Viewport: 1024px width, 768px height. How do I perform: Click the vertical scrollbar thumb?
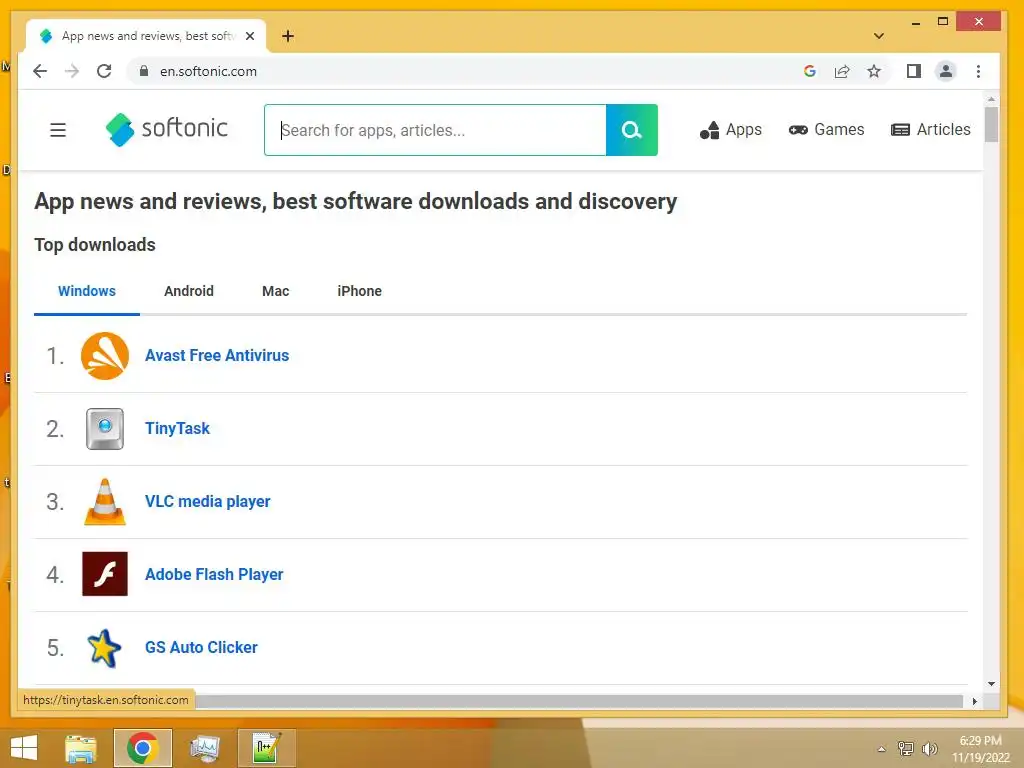pos(991,124)
